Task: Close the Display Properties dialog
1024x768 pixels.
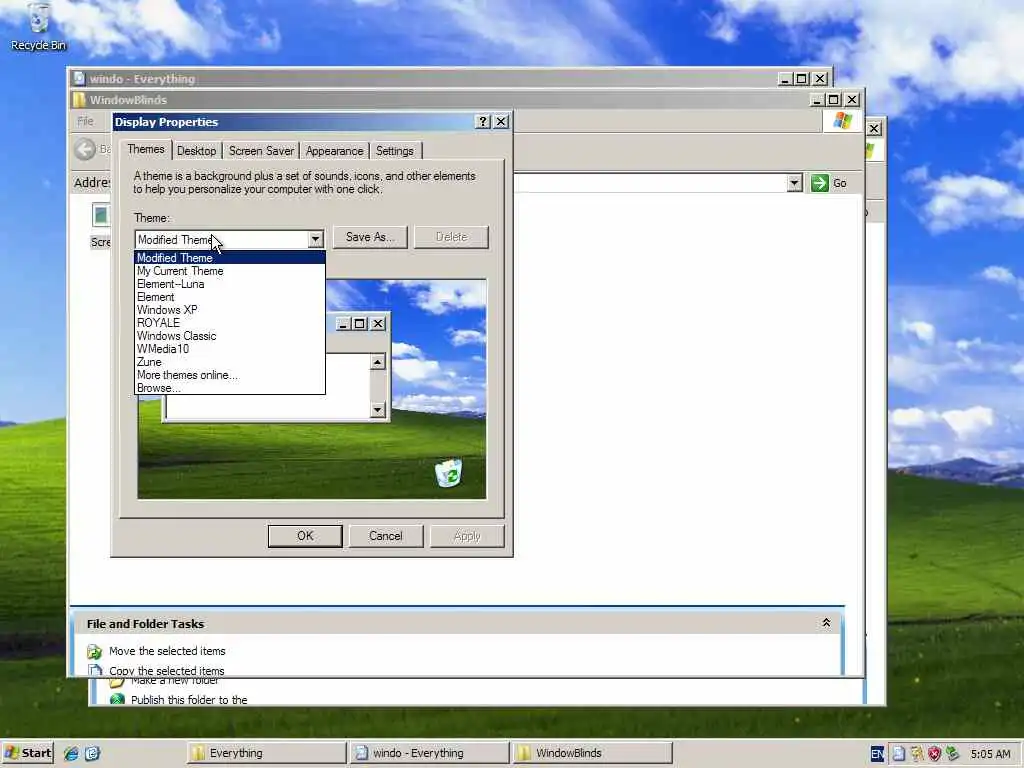Action: click(x=501, y=121)
